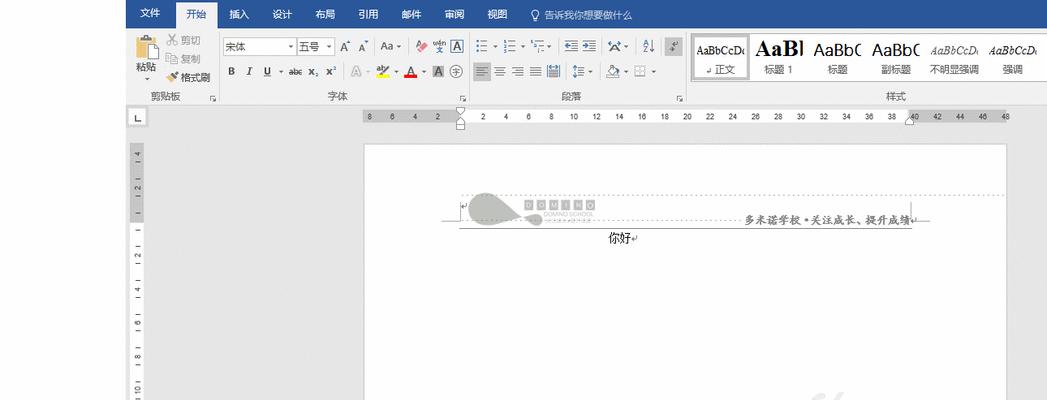Screen dimensions: 1047x400
Task: Open the Paste options arrow under 粘贴
Action: click(x=146, y=79)
